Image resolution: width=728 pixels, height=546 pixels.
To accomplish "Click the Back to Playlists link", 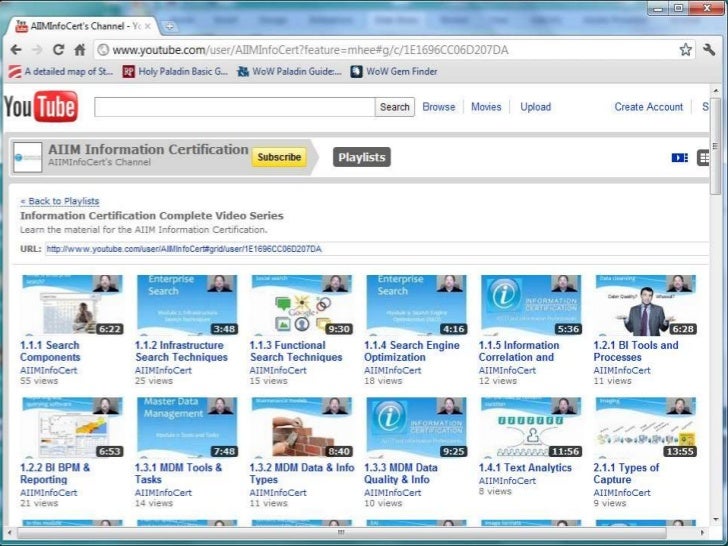I will (x=59, y=201).
